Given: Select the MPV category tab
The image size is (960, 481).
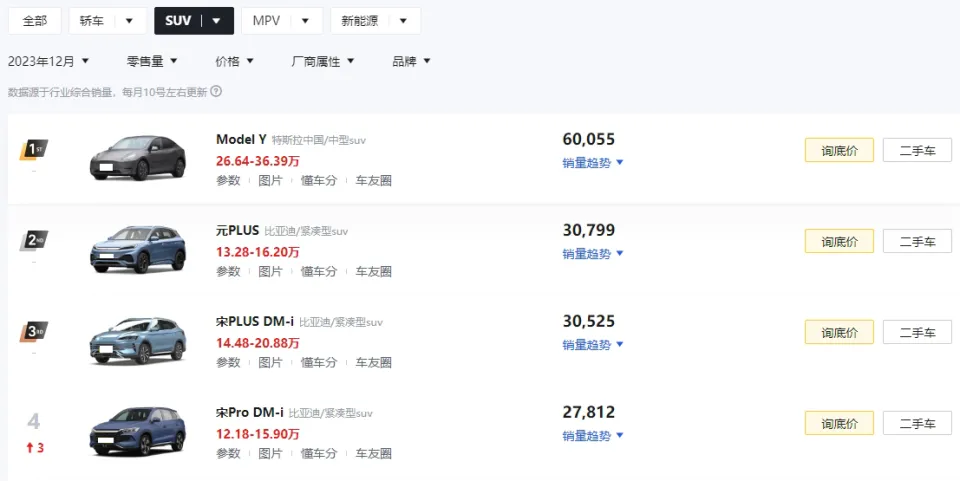Looking at the screenshot, I should click(266, 21).
